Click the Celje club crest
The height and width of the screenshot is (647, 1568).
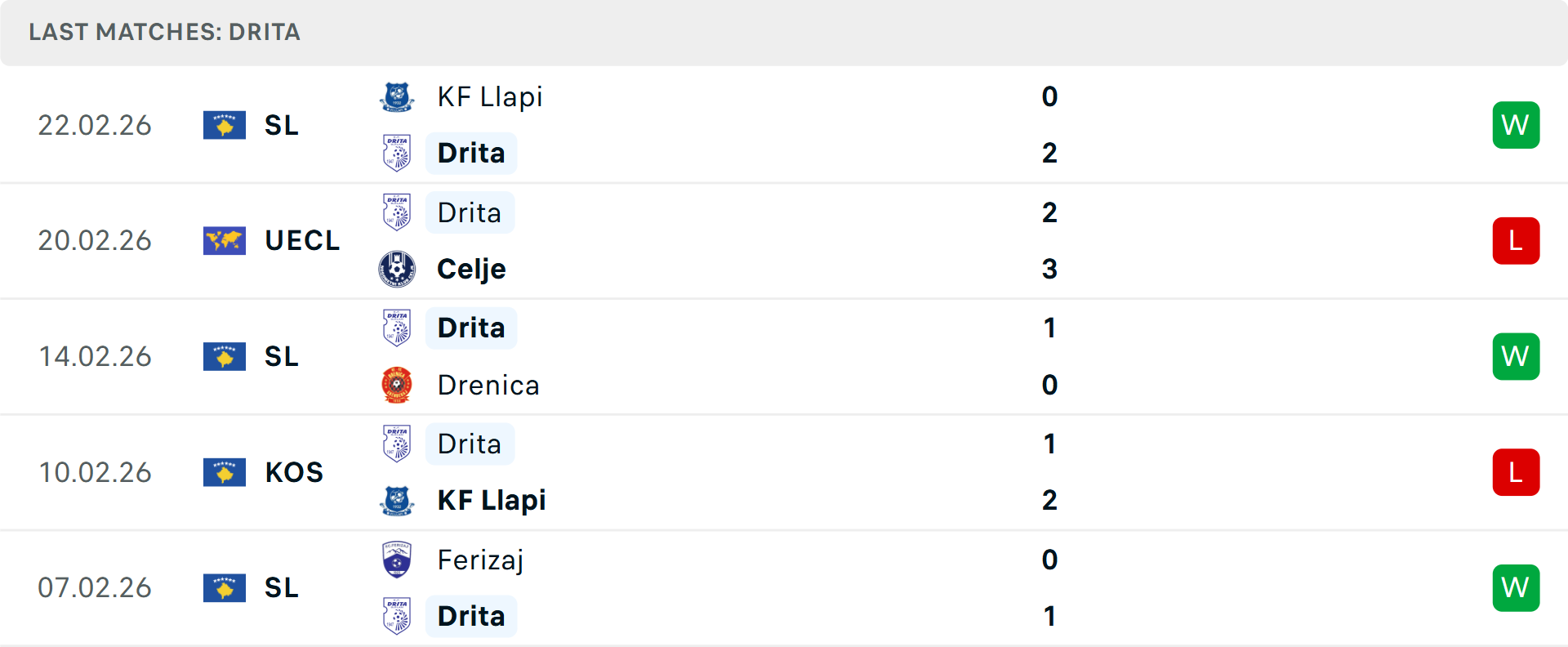pyautogui.click(x=397, y=269)
